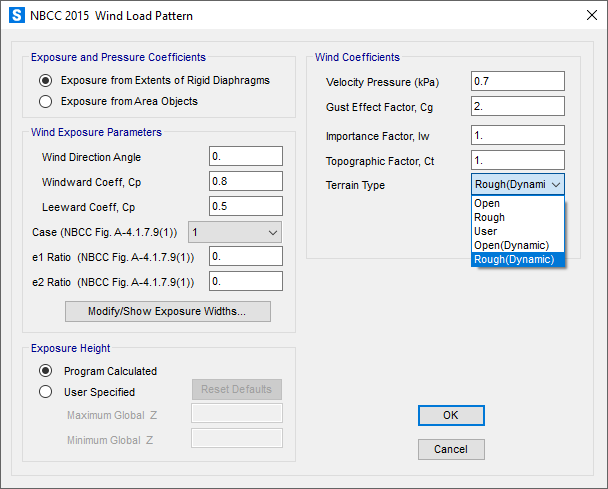This screenshot has width=608, height=489.
Task: Edit the Gust Effect Factor, Cg field
Action: click(518, 106)
